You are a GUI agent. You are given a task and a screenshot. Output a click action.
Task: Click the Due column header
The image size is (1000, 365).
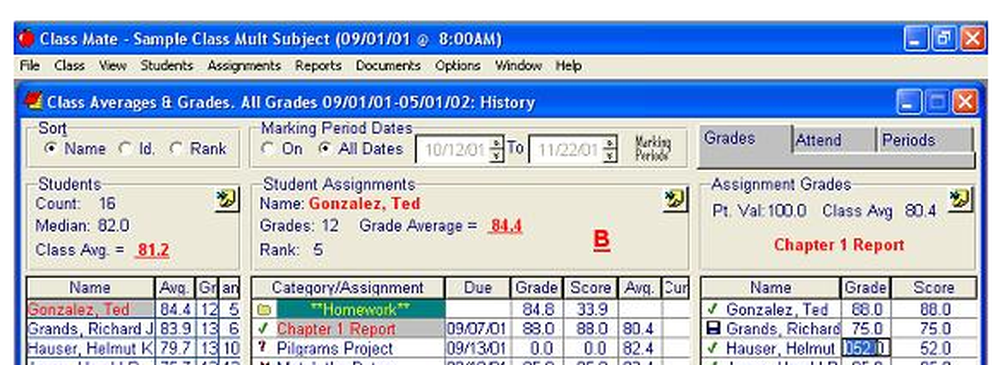478,288
